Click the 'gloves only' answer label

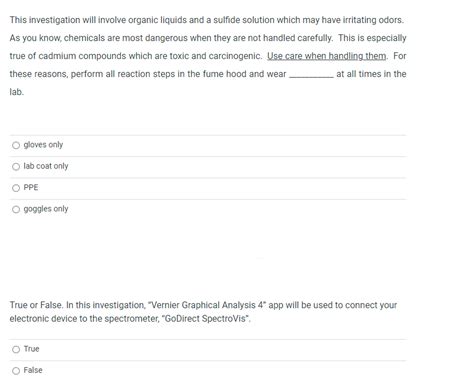(x=43, y=145)
